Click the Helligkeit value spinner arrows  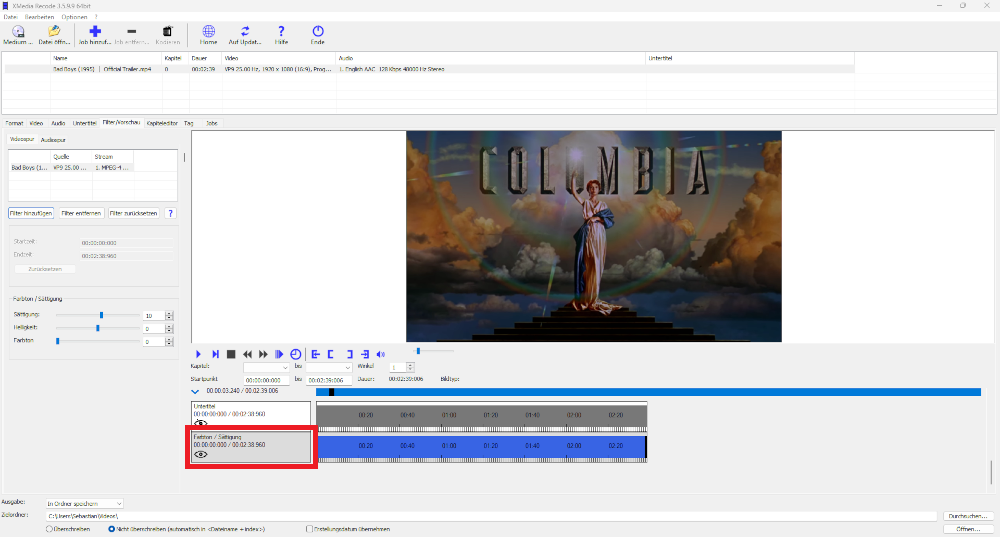(x=169, y=328)
